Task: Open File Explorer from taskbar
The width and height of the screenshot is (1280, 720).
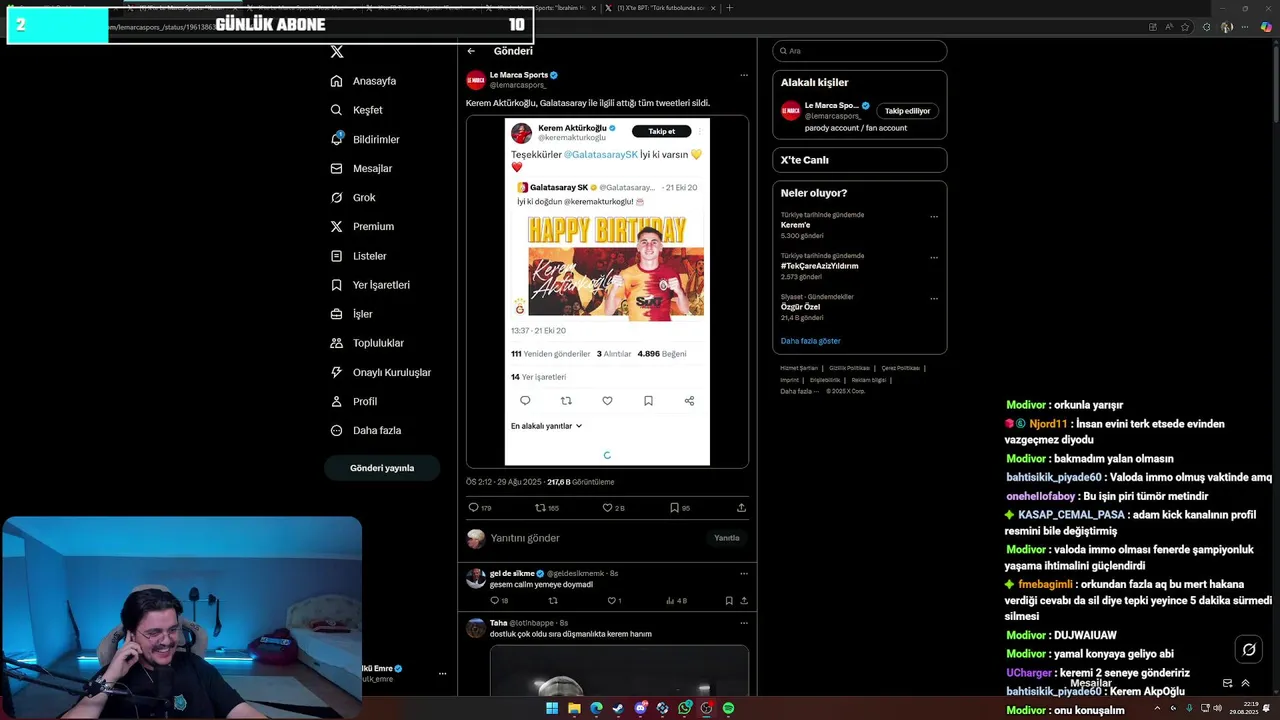Action: (574, 709)
